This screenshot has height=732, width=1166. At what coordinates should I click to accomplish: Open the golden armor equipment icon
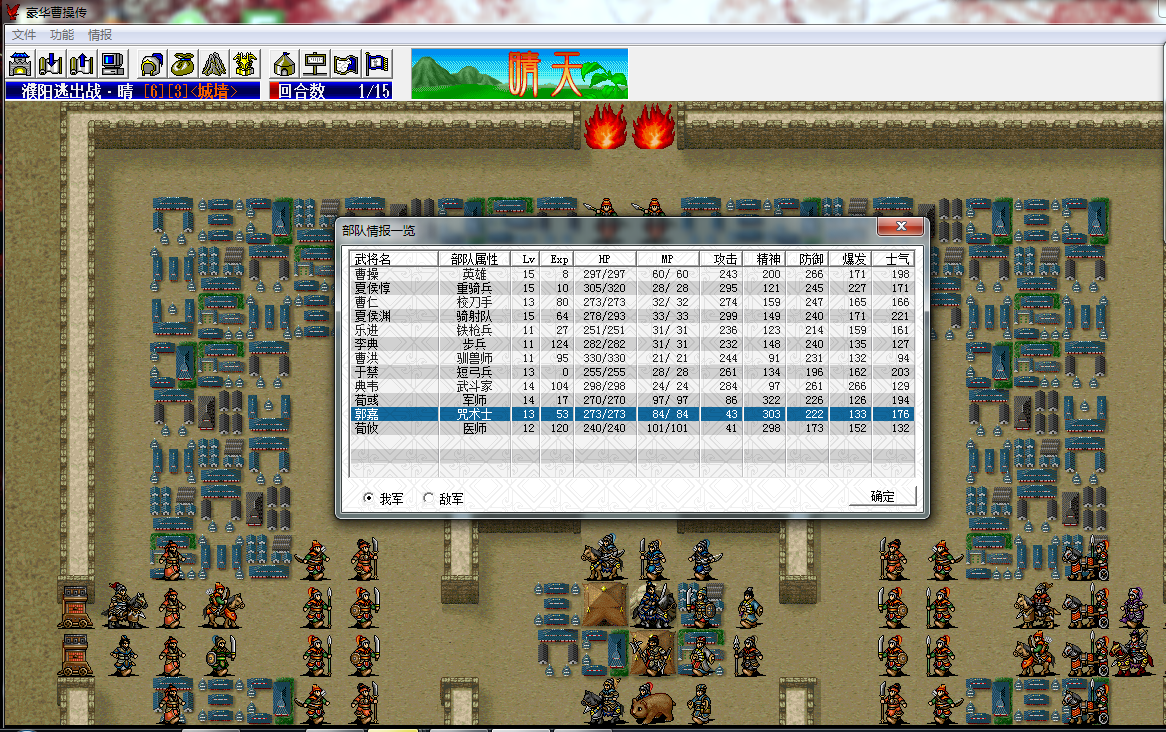coord(245,64)
